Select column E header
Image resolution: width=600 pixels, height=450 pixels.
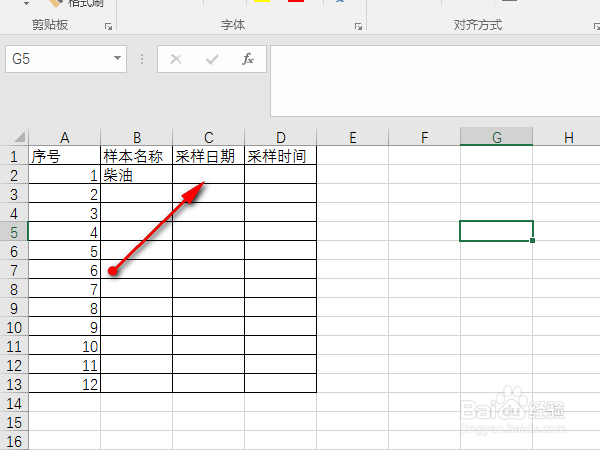352,137
